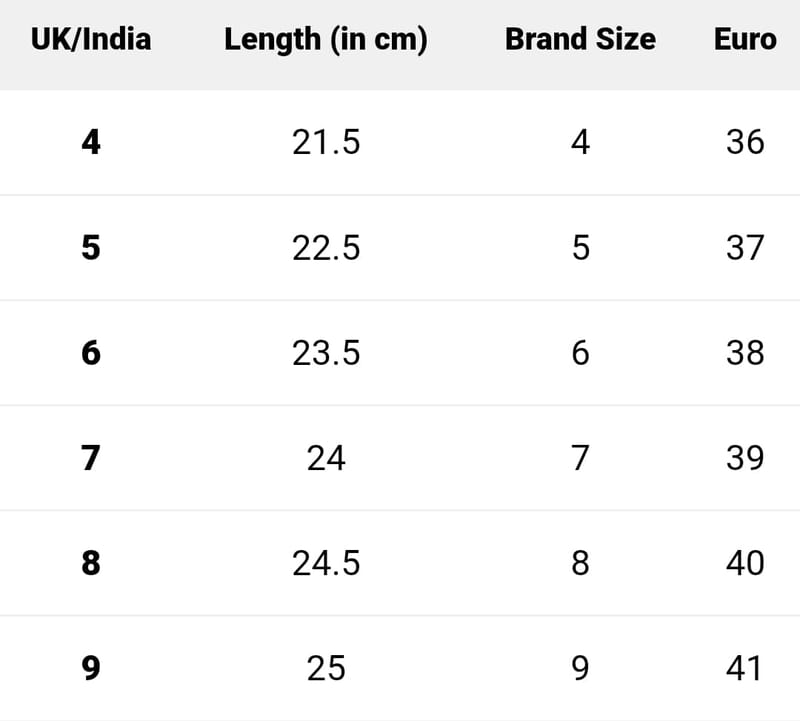Choose bold UK/India size 9
Image resolution: width=800 pixels, height=721 pixels.
pyautogui.click(x=91, y=668)
